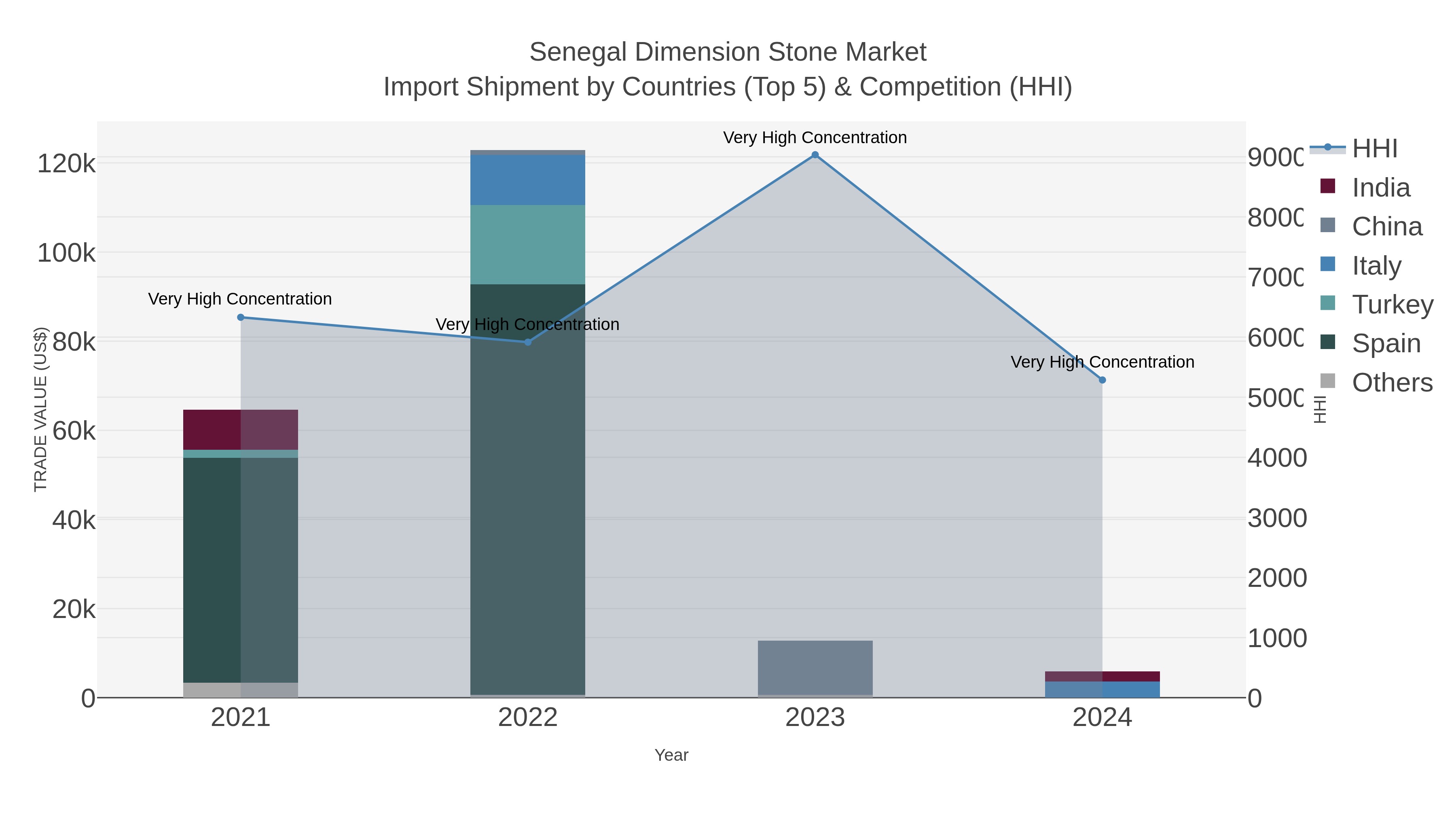
Task: Click the Italy blue segment of 2024 bar
Action: click(1102, 690)
